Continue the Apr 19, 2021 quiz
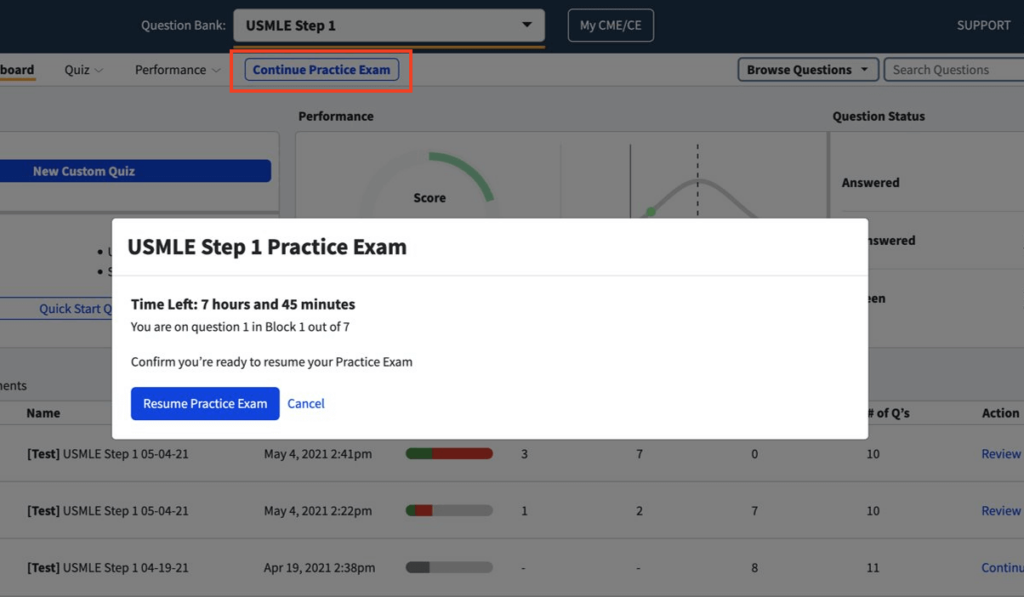The width and height of the screenshot is (1024, 597). coord(1002,568)
